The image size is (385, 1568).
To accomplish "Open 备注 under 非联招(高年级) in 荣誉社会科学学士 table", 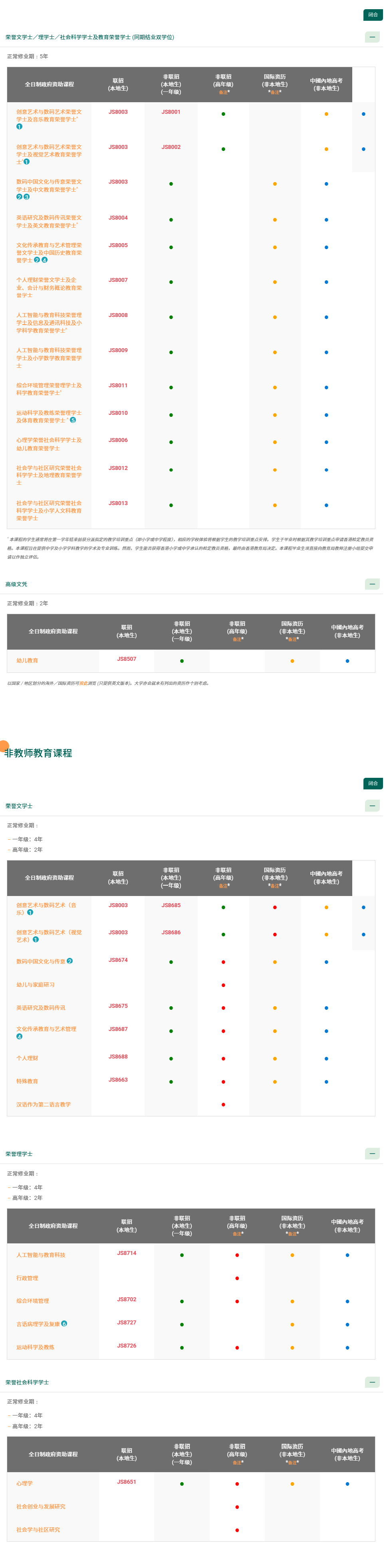I will click(x=238, y=1462).
